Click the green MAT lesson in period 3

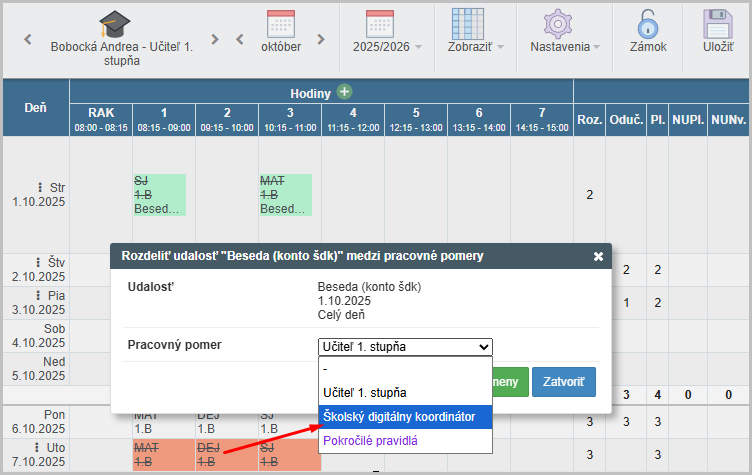(x=285, y=195)
